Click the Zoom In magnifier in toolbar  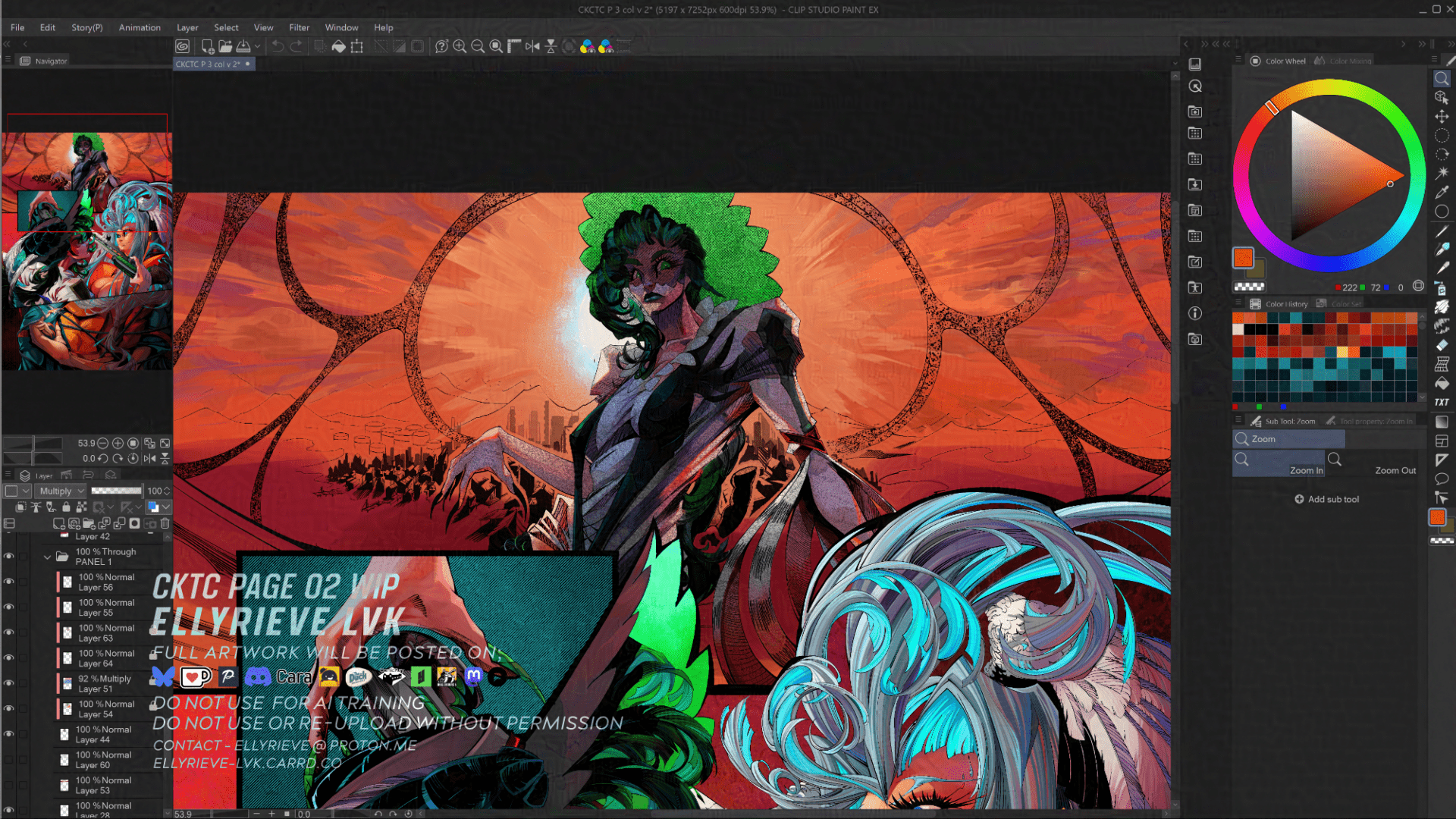[460, 46]
